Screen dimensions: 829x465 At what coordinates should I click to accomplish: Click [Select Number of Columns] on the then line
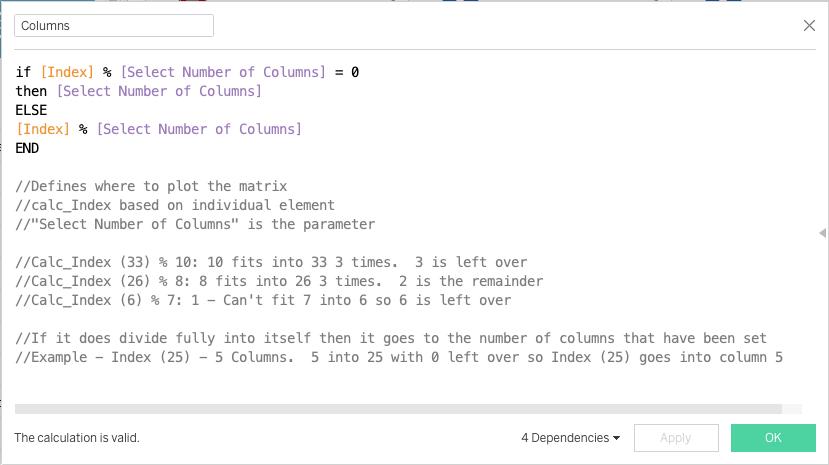(159, 91)
